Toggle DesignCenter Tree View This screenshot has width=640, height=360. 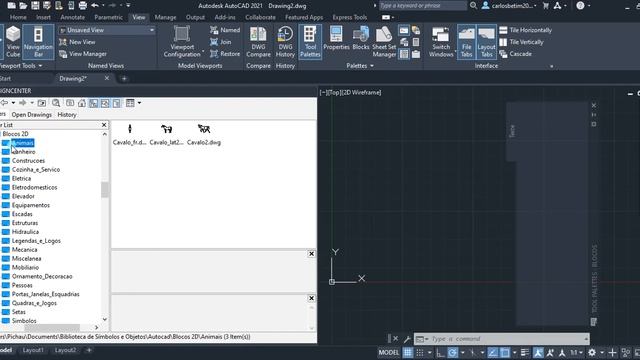point(93,103)
